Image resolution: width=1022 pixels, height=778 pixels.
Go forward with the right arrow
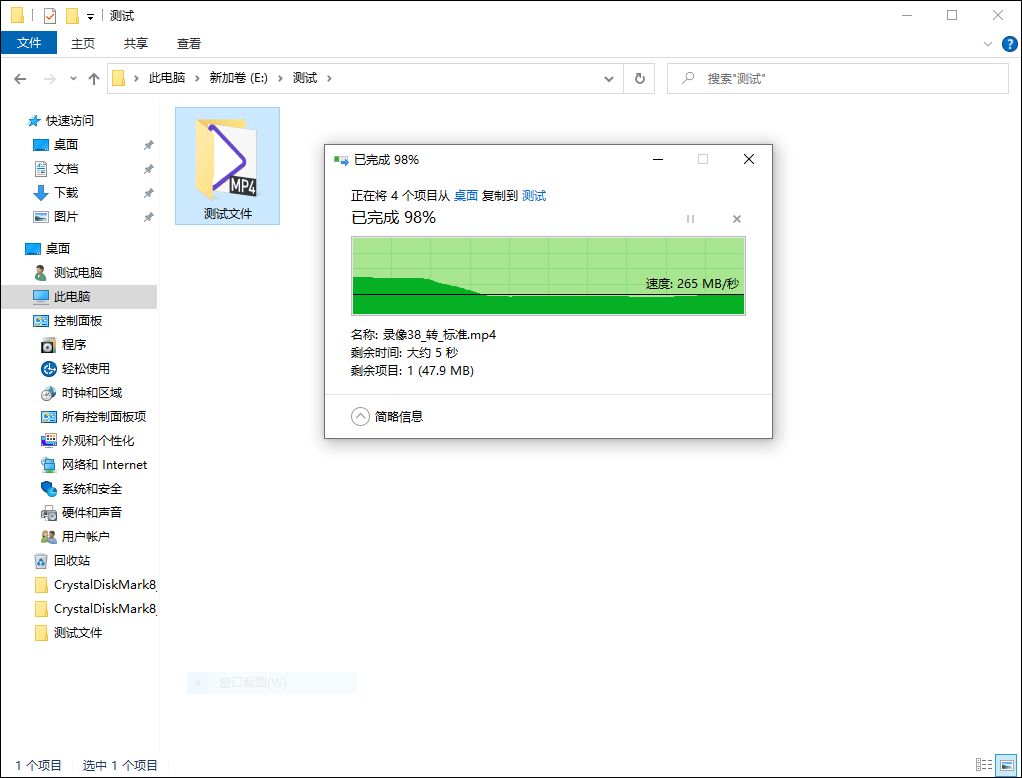[50, 79]
